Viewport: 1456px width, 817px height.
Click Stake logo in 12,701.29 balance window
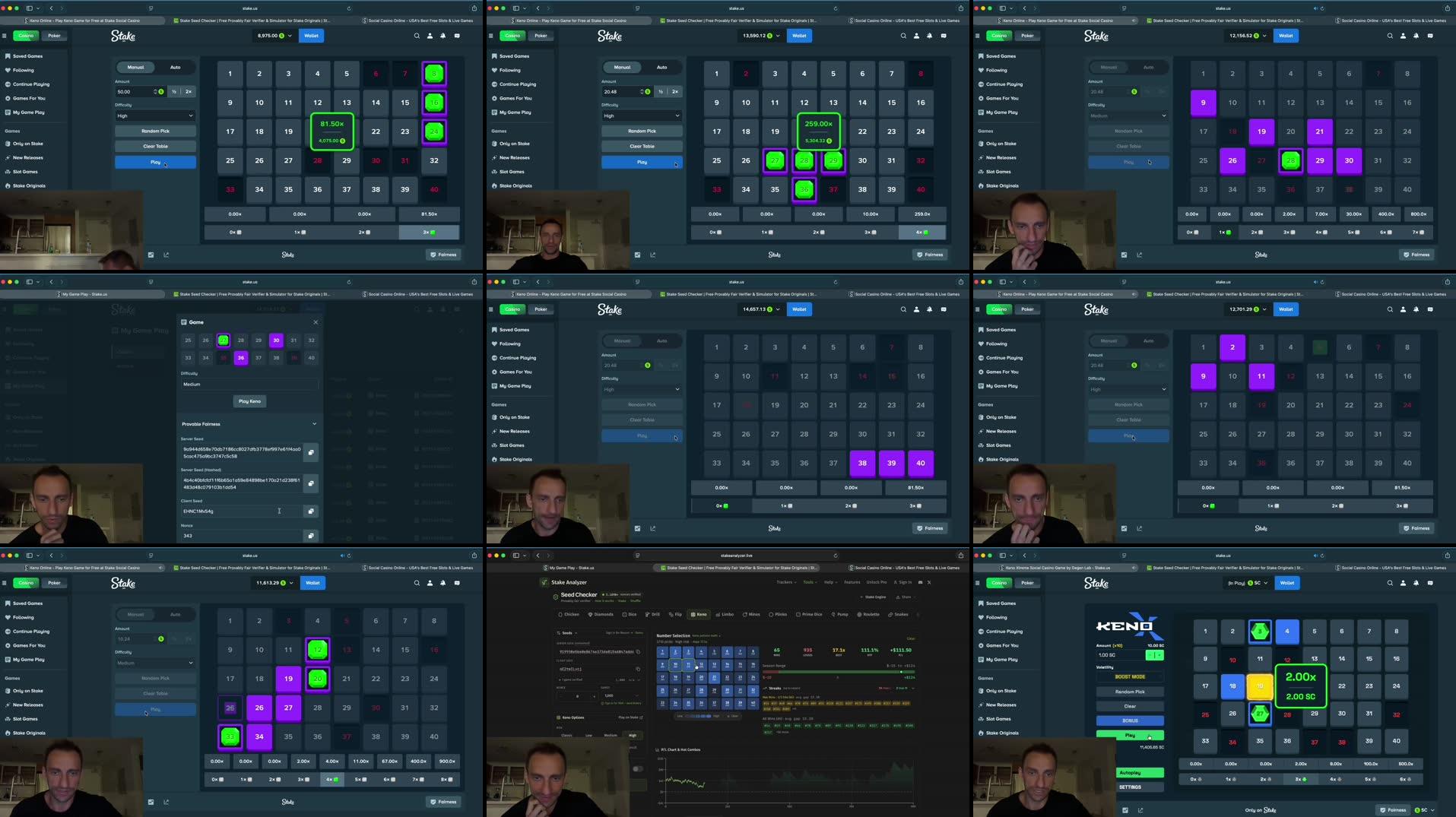[x=1096, y=309]
